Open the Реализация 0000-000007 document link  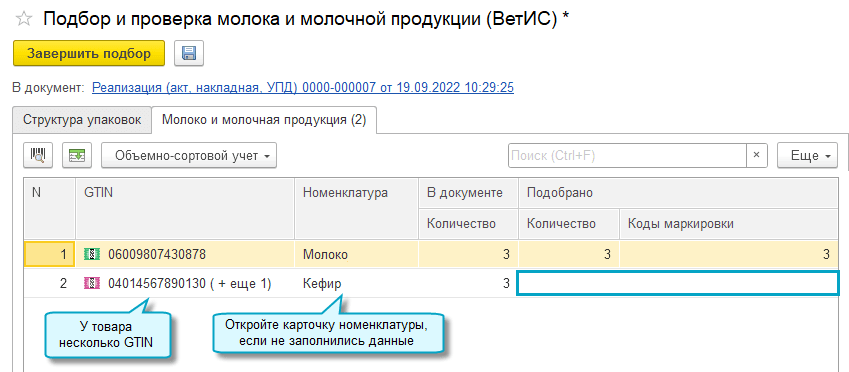(x=303, y=87)
